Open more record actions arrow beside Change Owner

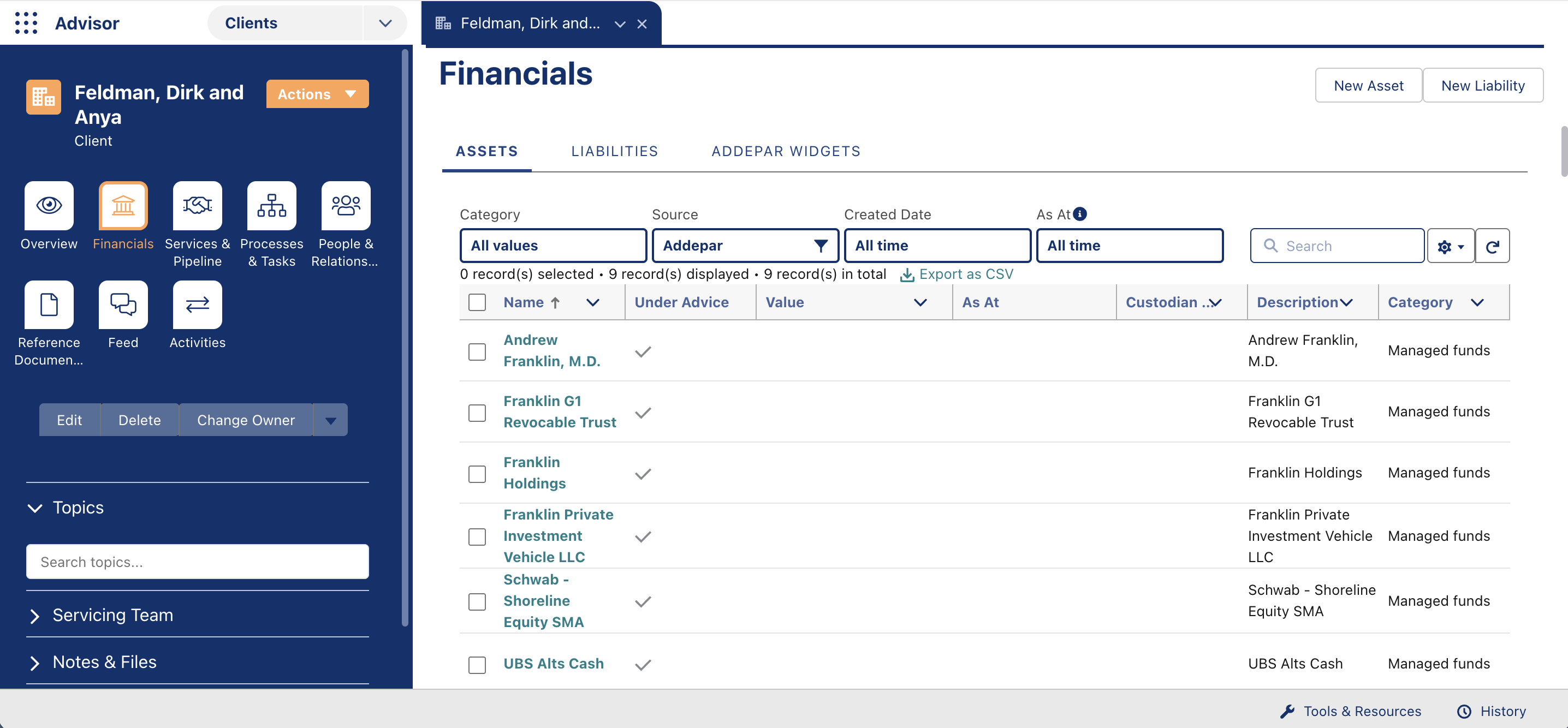pyautogui.click(x=330, y=420)
